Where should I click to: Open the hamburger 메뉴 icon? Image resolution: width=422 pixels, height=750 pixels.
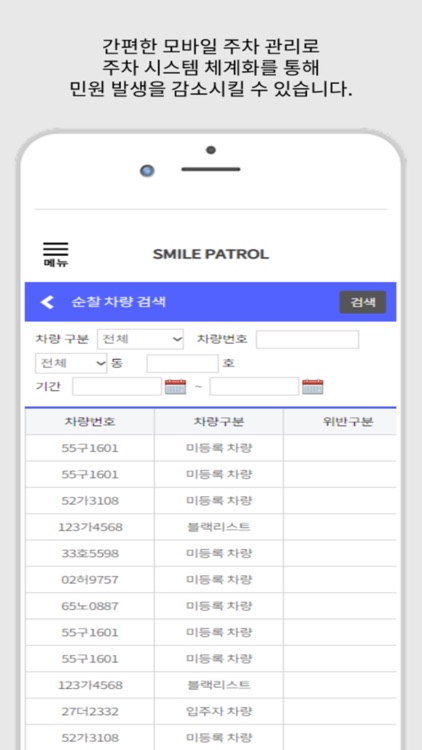56,254
